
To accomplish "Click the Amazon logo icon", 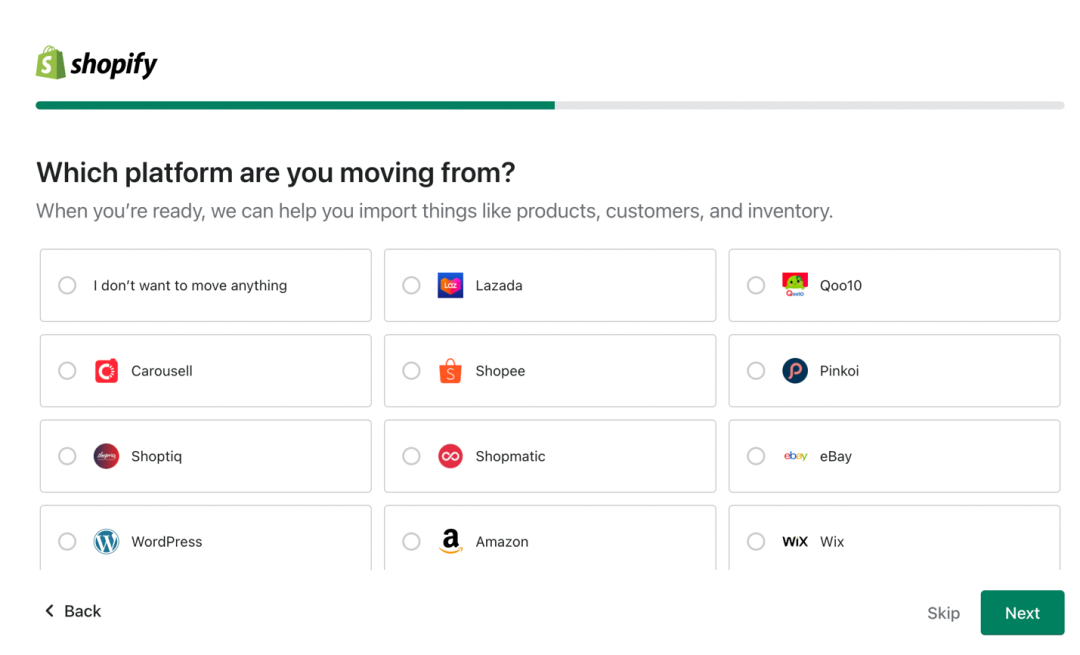I will [451, 541].
